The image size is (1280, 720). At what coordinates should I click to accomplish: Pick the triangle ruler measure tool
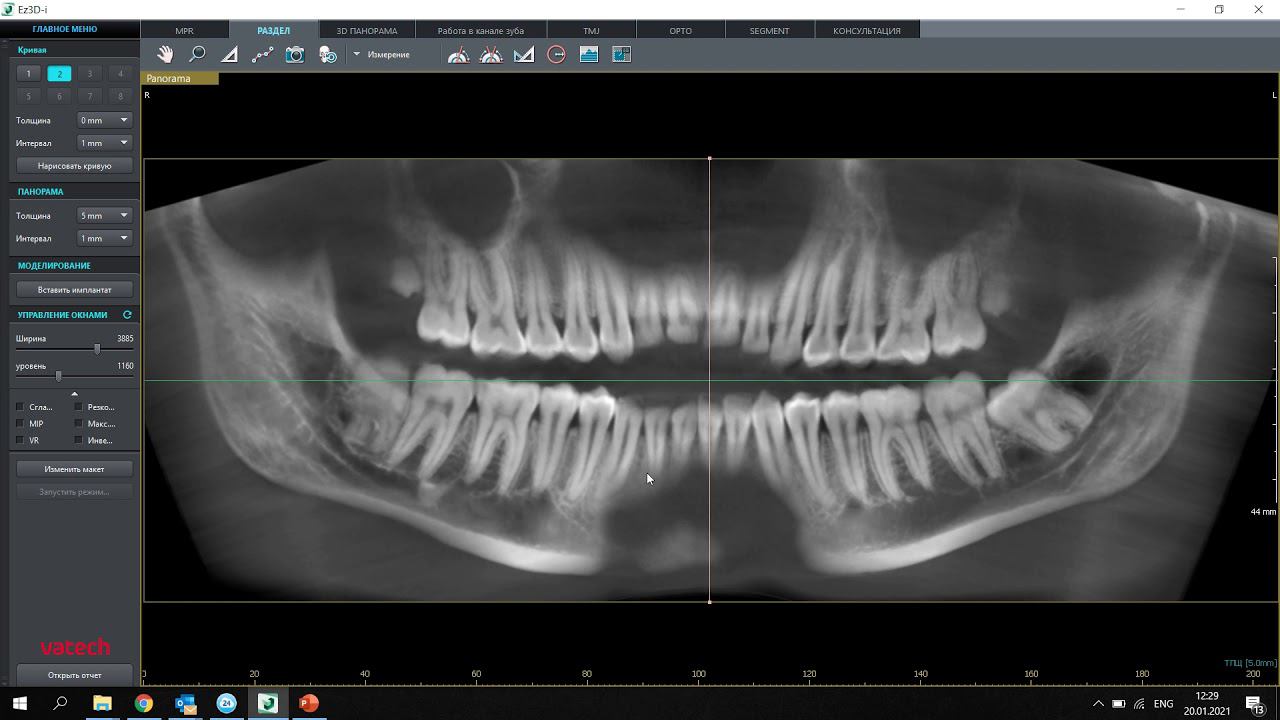(229, 54)
